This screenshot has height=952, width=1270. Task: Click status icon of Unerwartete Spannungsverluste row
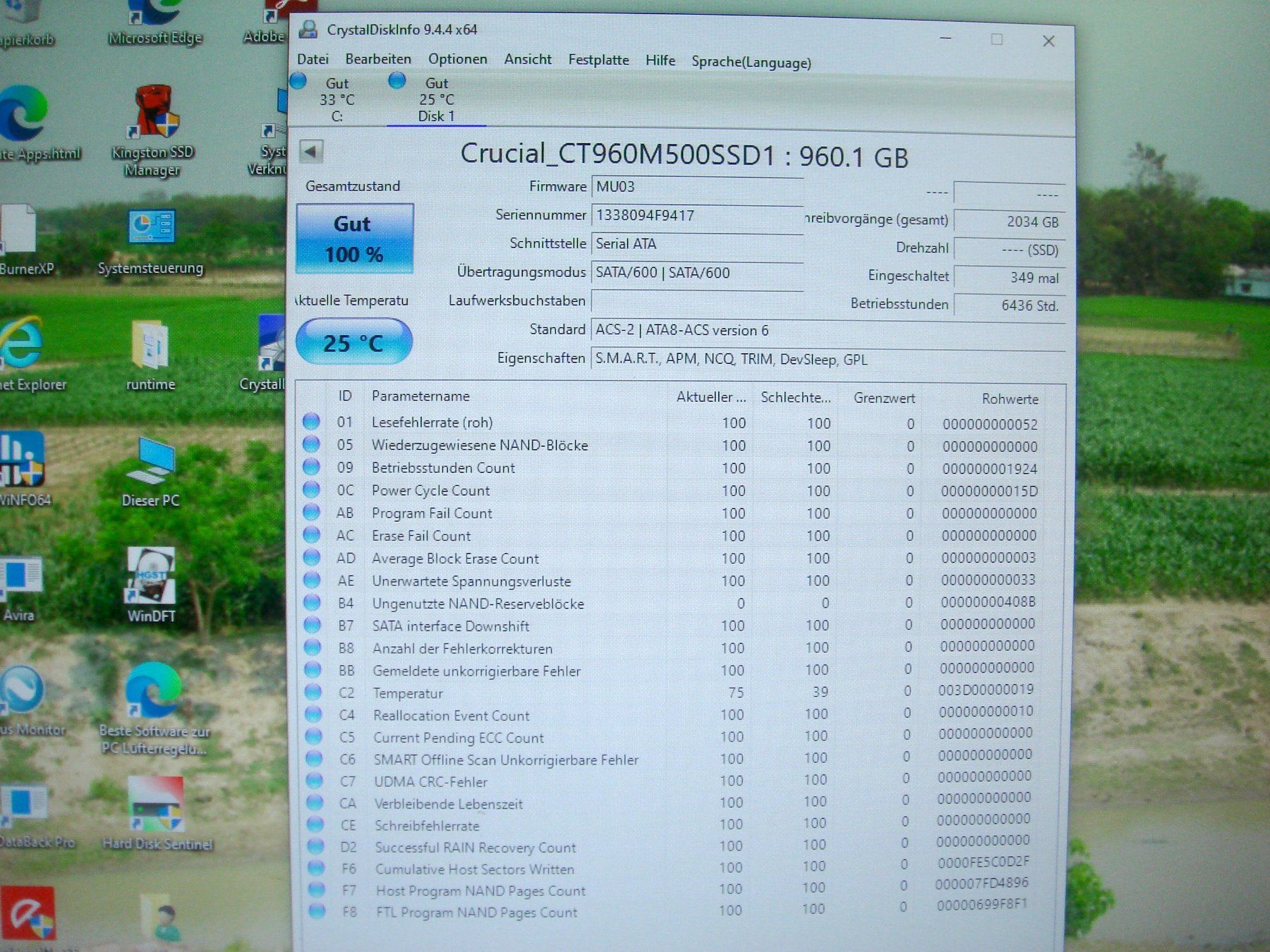click(x=312, y=580)
